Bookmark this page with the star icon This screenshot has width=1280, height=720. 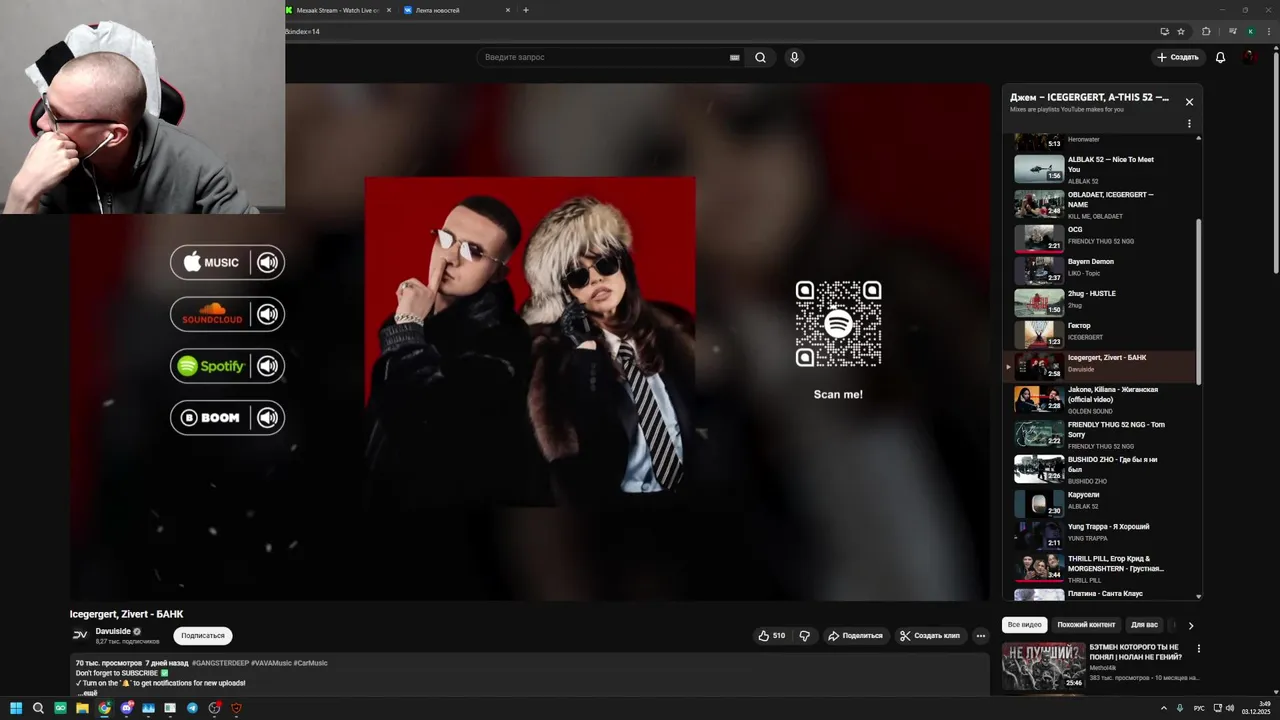1181,31
